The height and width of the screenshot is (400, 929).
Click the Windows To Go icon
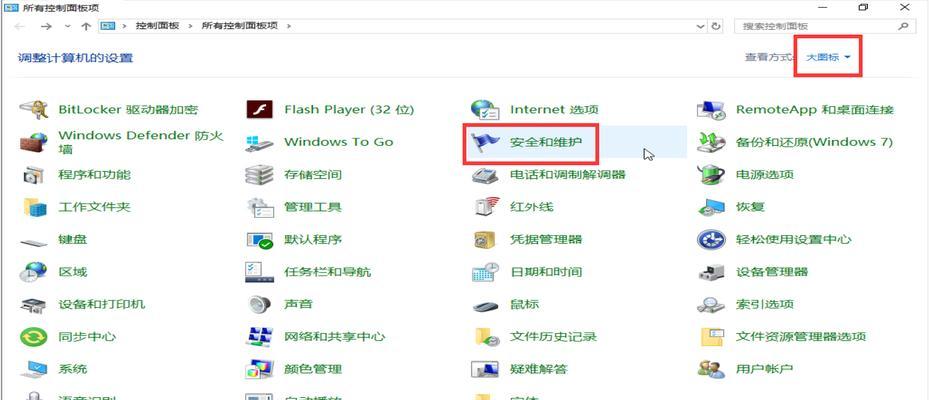[259, 142]
